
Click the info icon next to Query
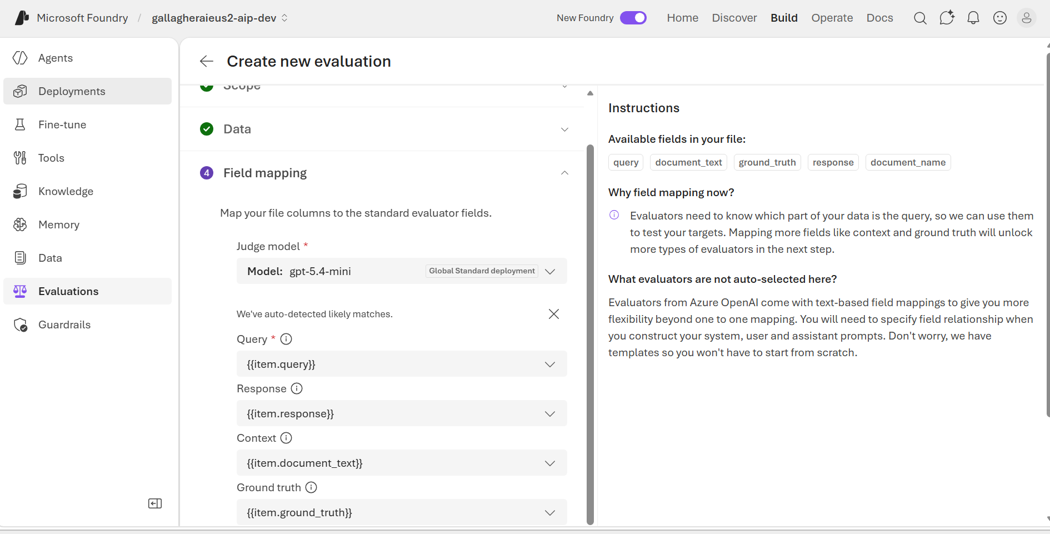(286, 339)
